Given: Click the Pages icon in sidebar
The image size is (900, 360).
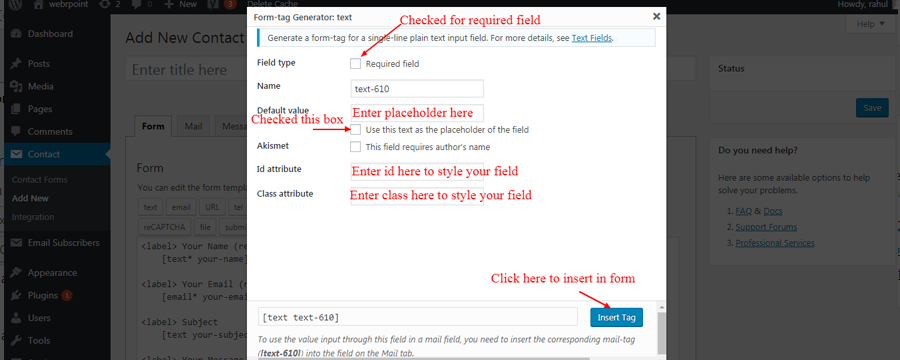Looking at the screenshot, I should point(16,109).
